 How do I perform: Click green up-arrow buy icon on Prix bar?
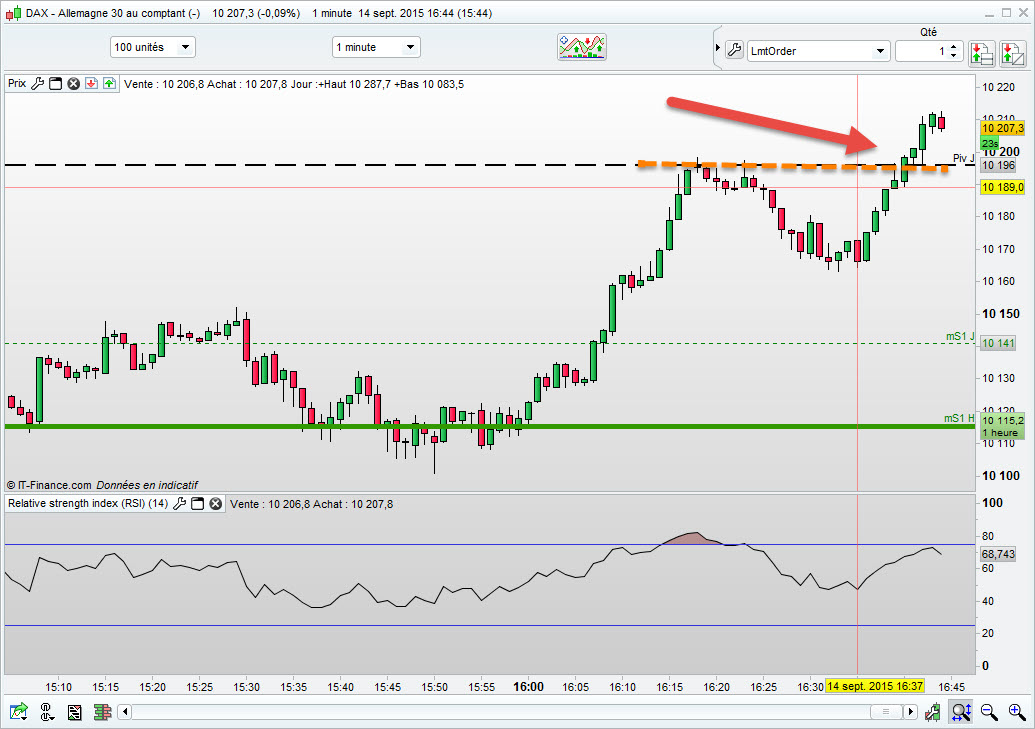point(110,83)
